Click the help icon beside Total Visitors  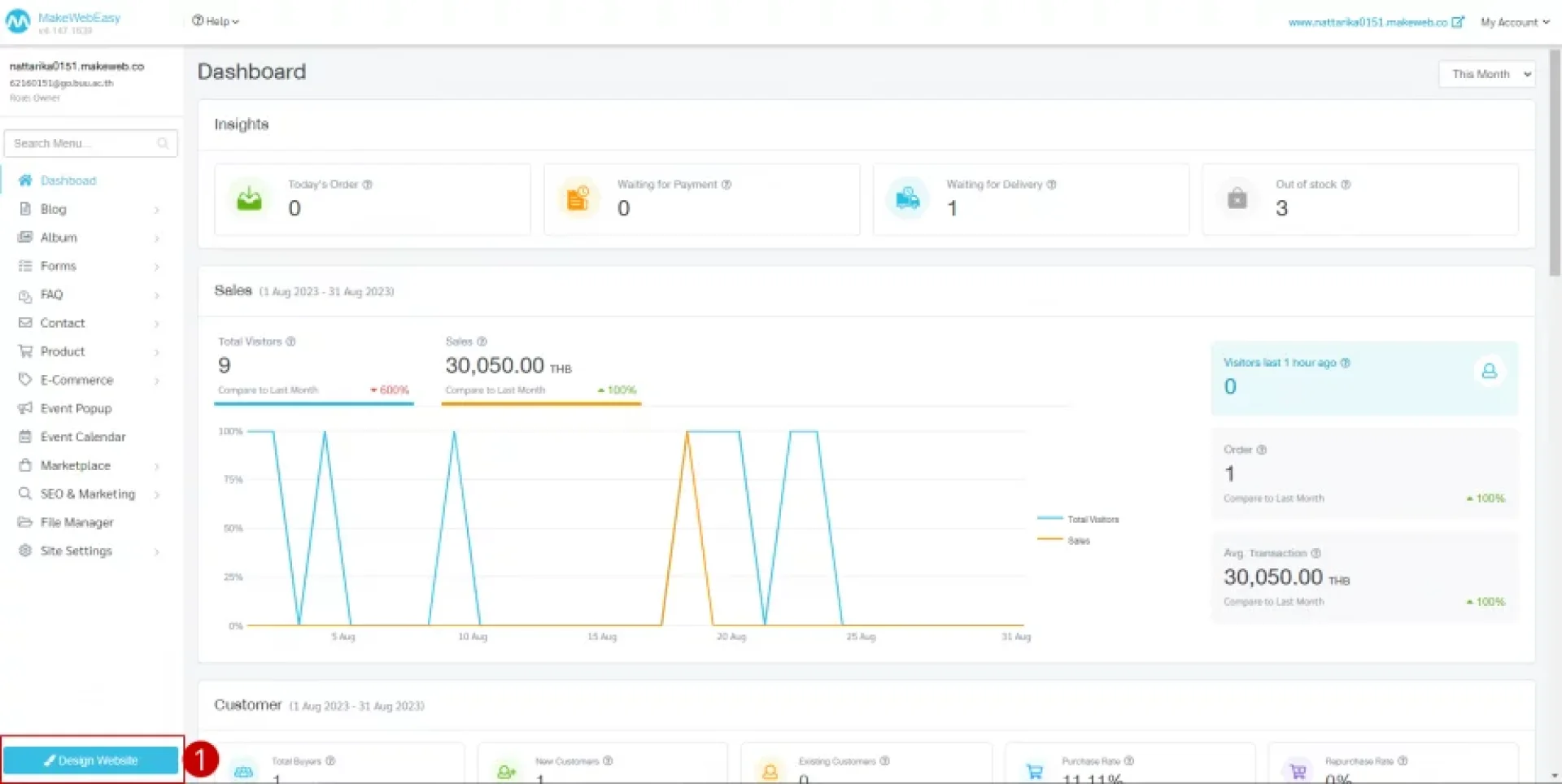coord(290,342)
